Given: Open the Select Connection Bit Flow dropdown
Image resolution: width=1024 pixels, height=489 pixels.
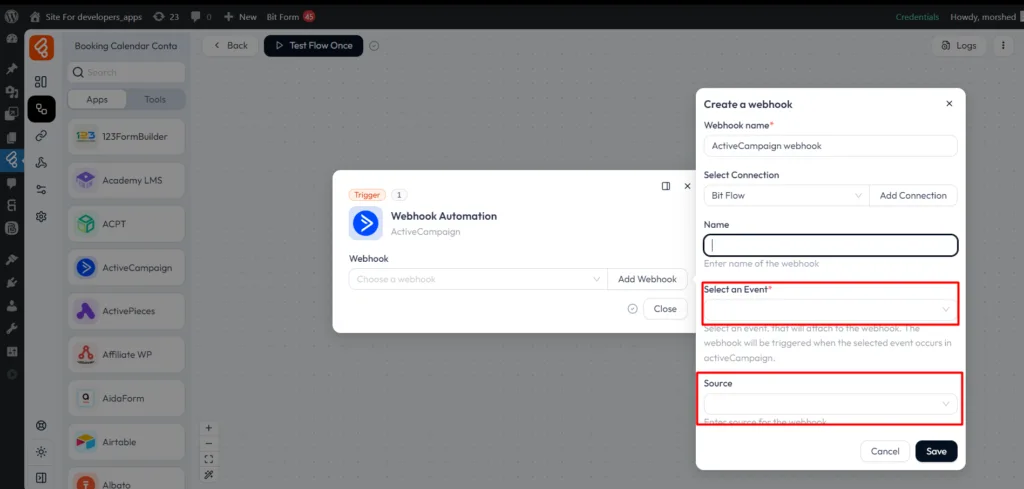Looking at the screenshot, I should tap(786, 195).
